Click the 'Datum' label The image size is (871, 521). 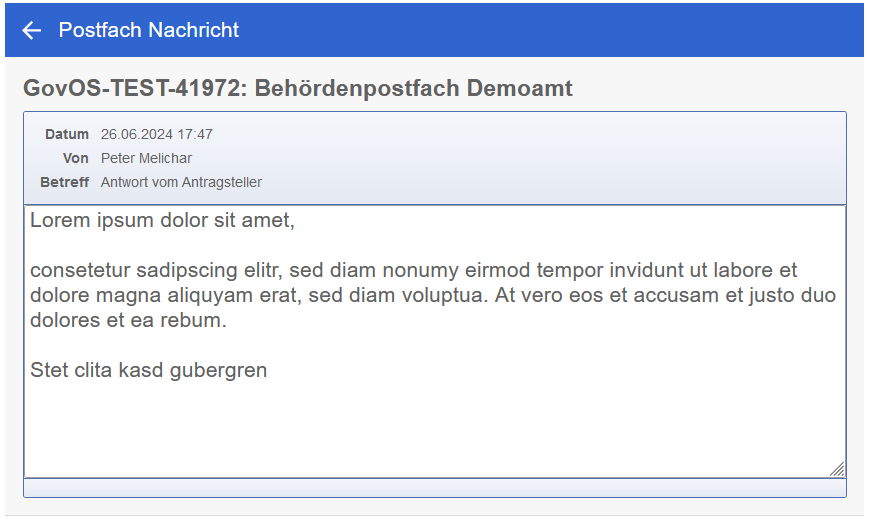click(x=67, y=134)
